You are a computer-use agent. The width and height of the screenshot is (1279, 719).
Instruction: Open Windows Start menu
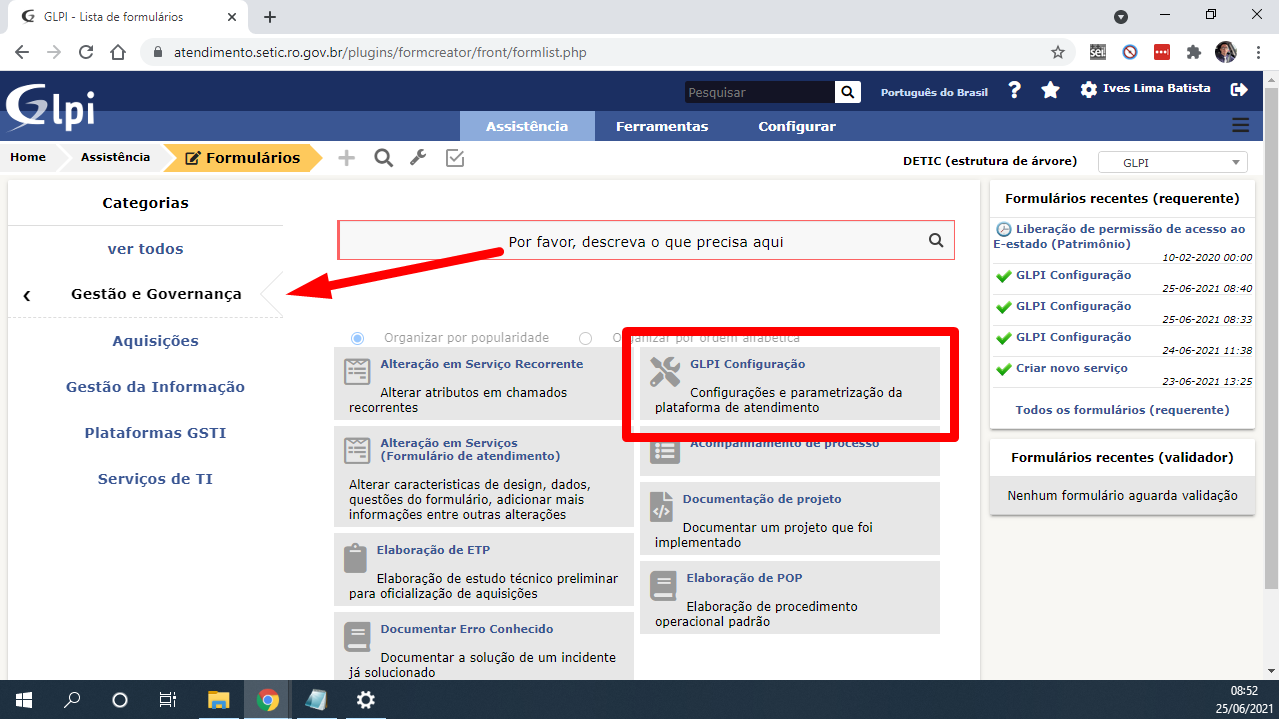[23, 700]
